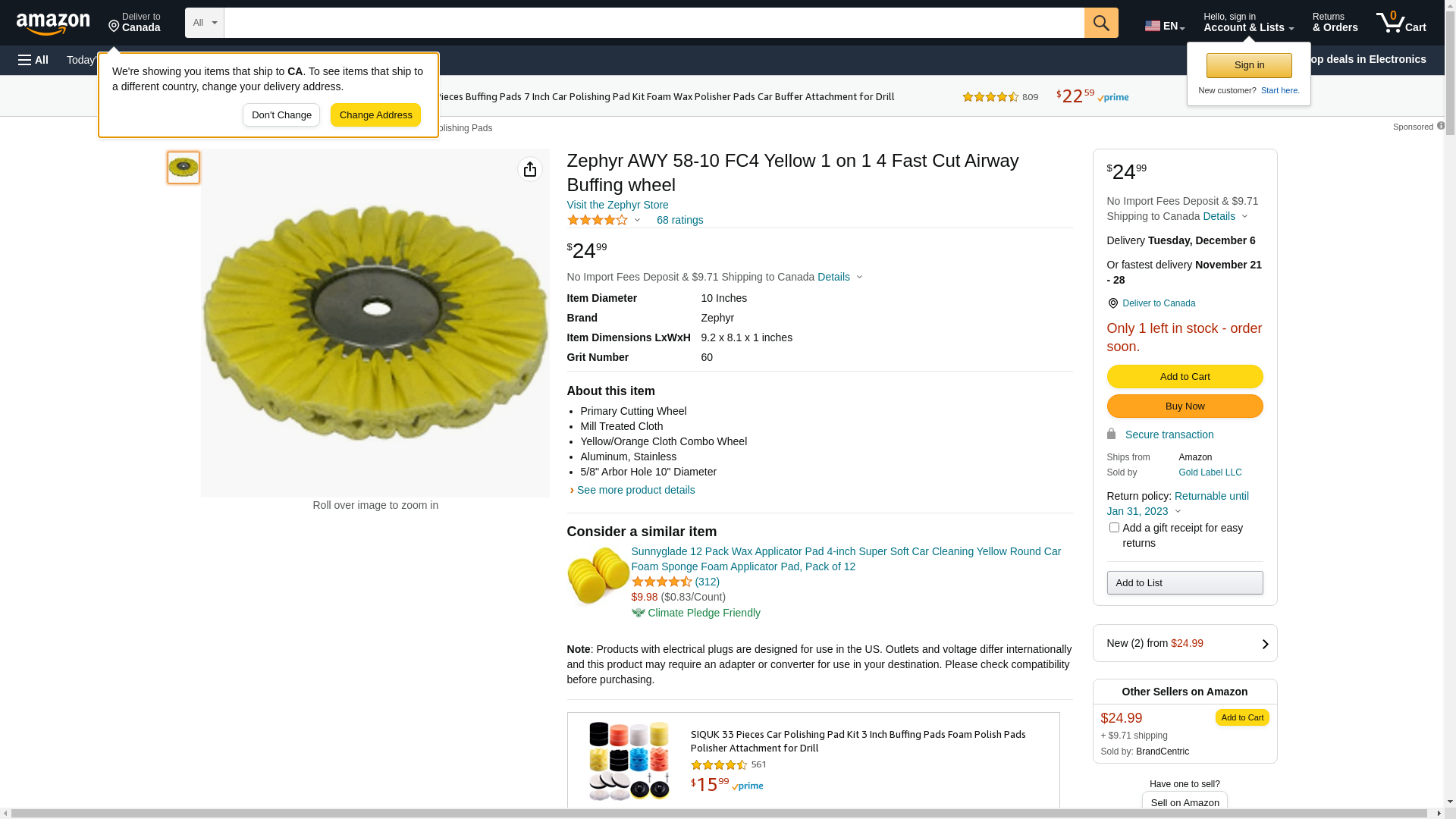Visit the Zephyr Store link
Viewport: 1456px width, 819px height.
coord(617,205)
